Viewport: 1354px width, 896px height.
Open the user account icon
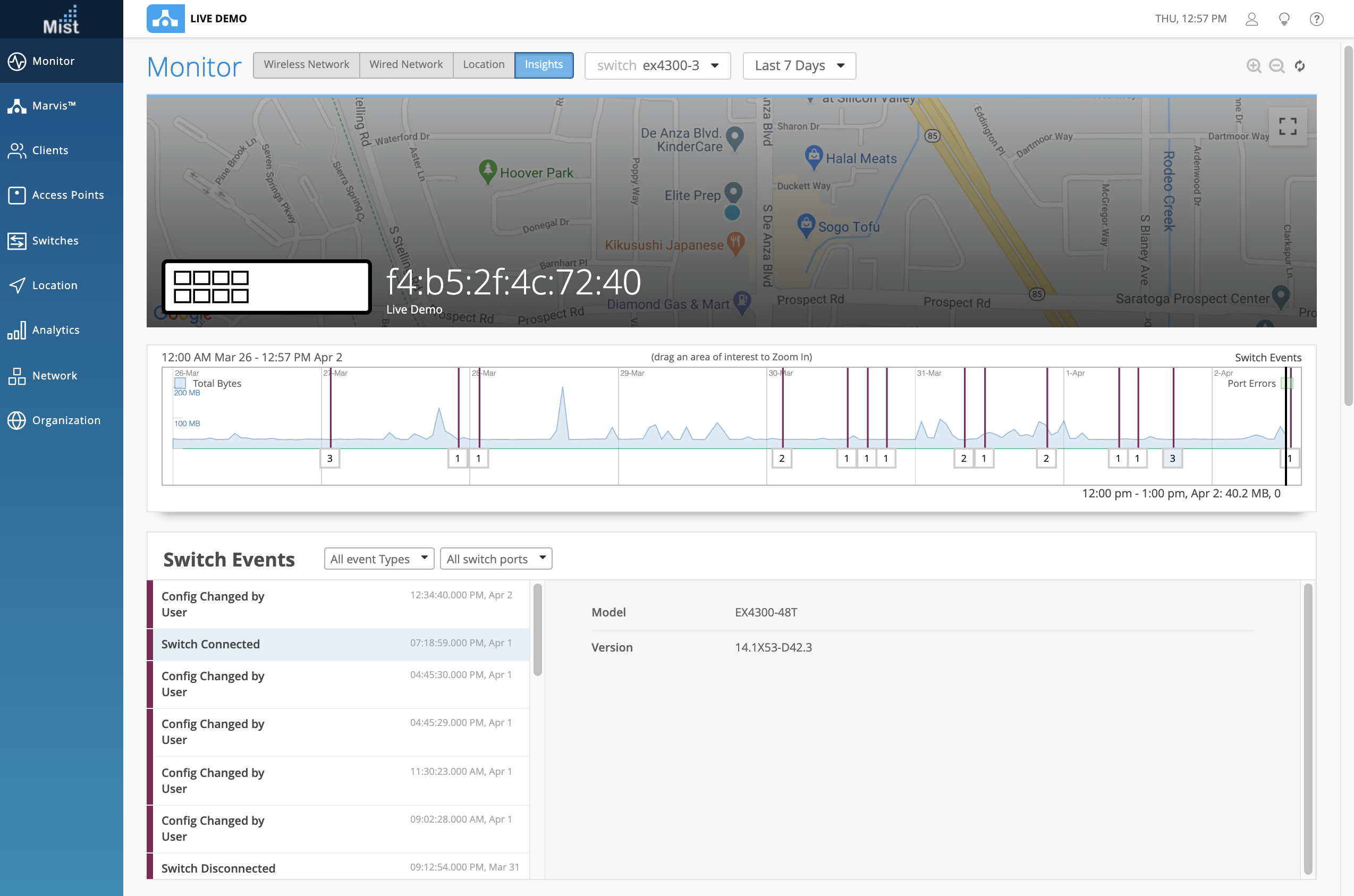tap(1251, 19)
